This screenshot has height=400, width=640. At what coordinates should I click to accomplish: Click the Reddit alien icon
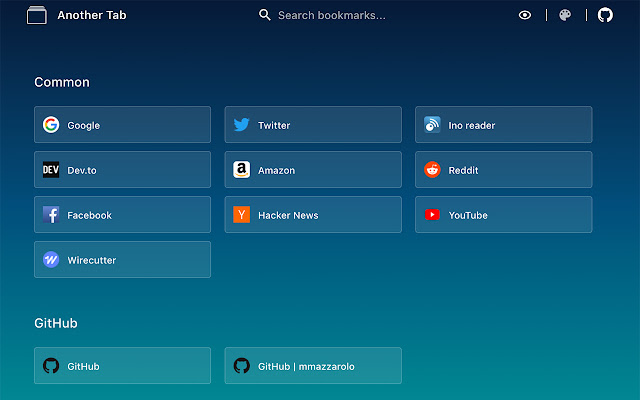(x=432, y=169)
